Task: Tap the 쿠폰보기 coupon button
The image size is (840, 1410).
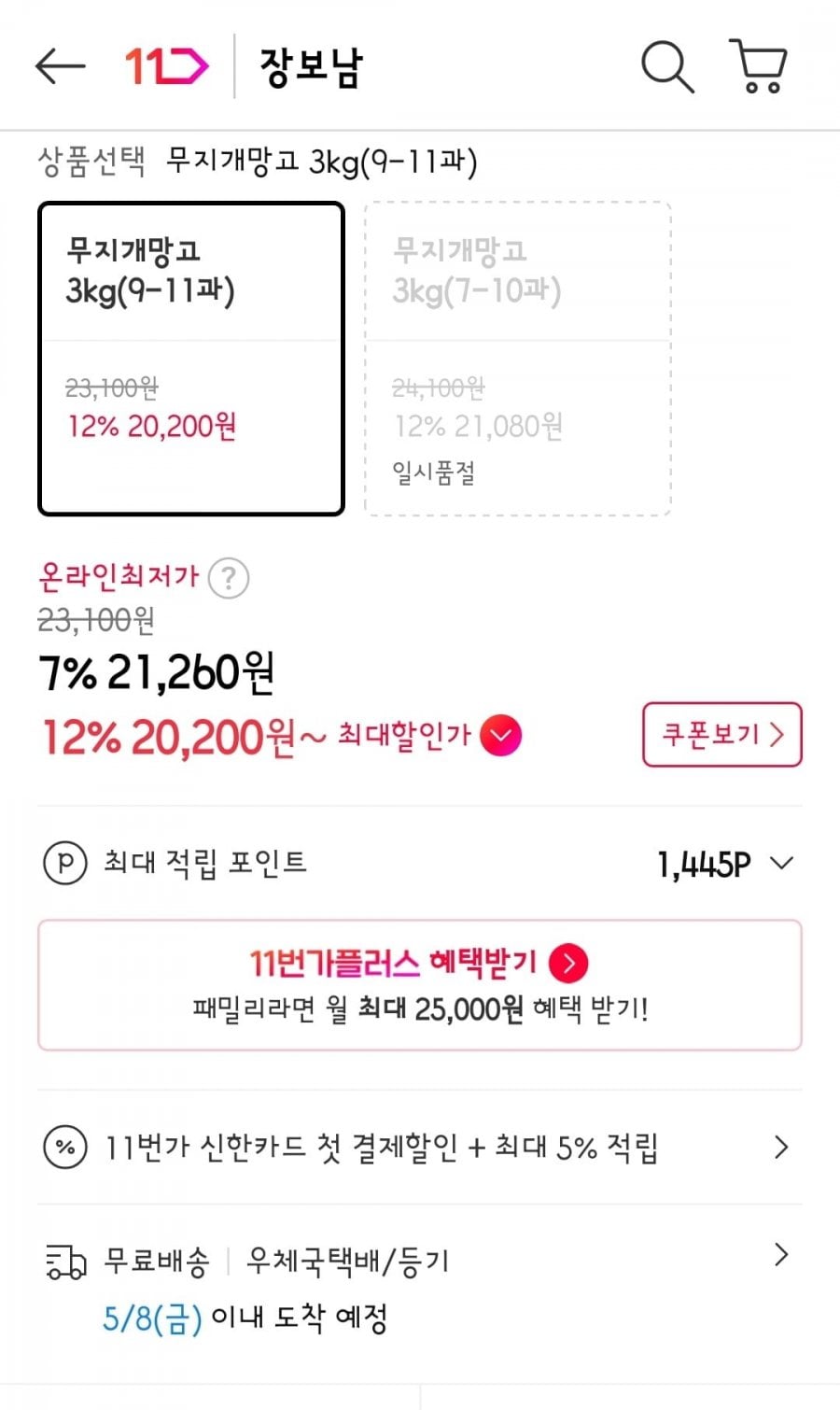Action: (721, 735)
